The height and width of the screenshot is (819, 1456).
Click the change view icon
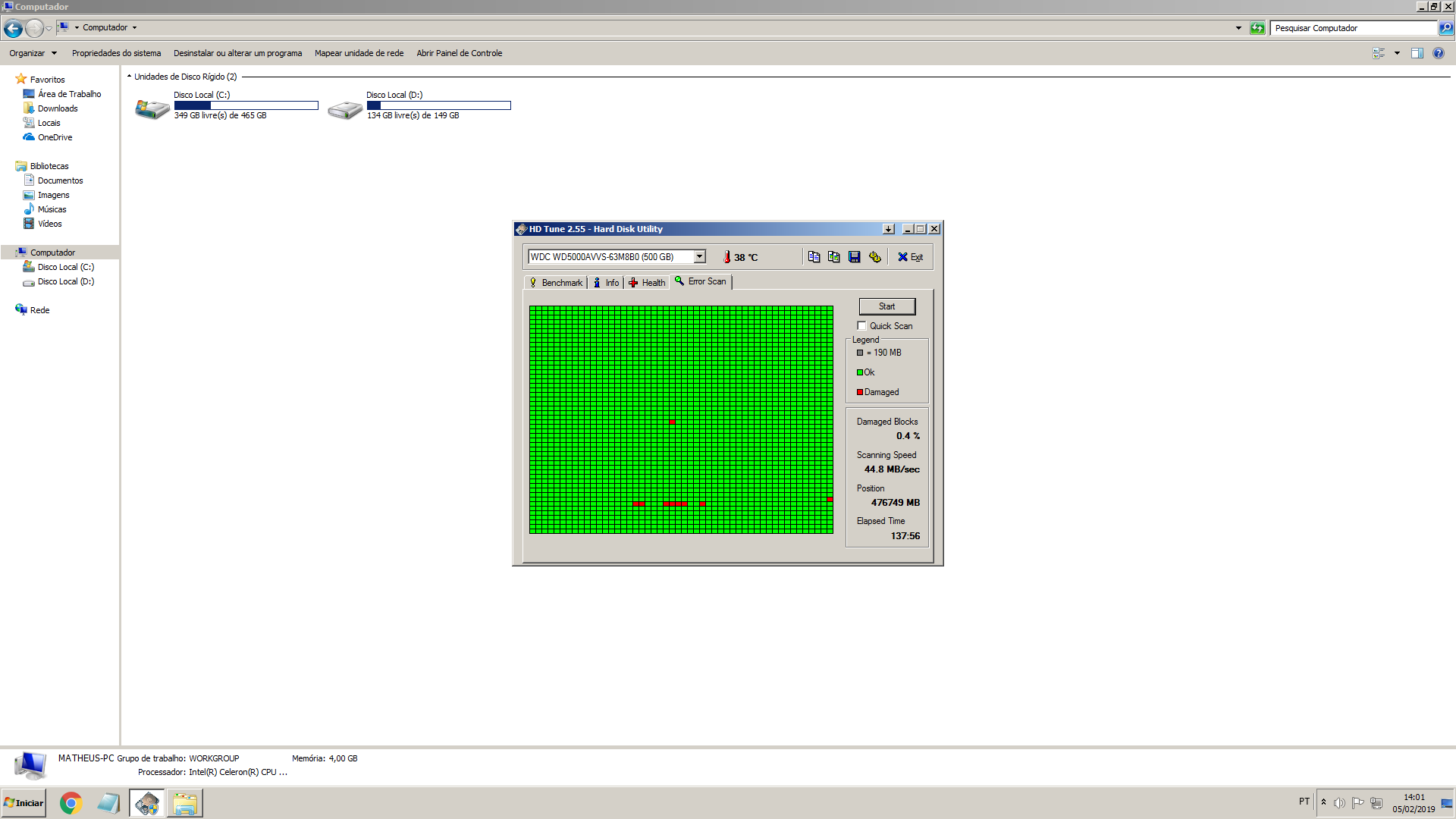[1379, 53]
